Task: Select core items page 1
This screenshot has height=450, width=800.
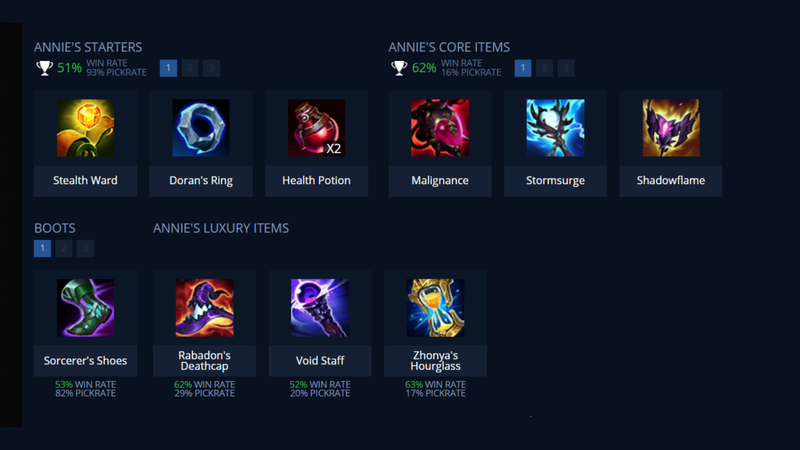Action: click(523, 68)
